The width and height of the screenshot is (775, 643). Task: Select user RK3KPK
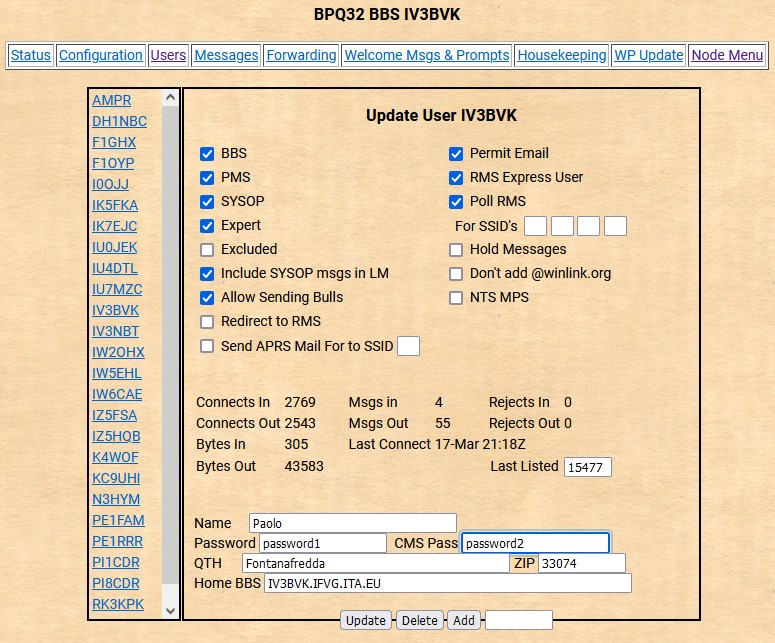click(118, 604)
